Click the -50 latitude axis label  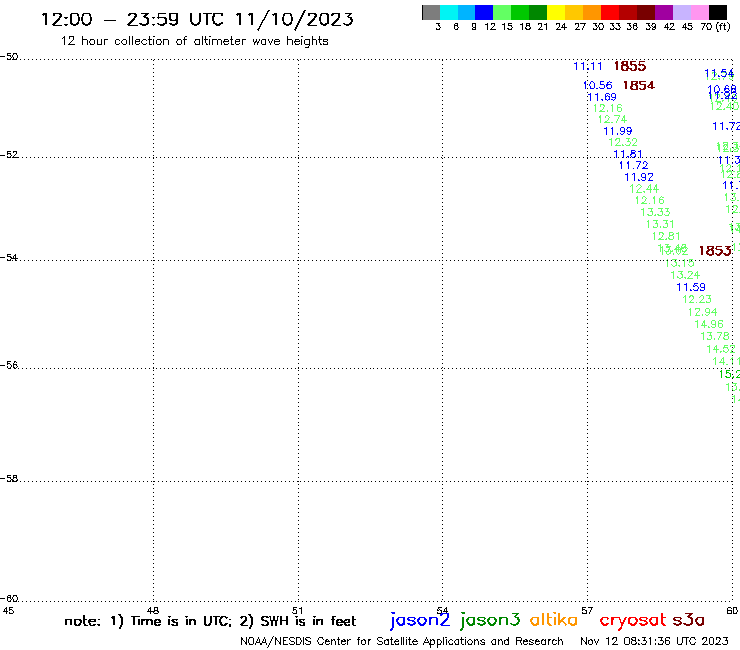[x=9, y=57]
